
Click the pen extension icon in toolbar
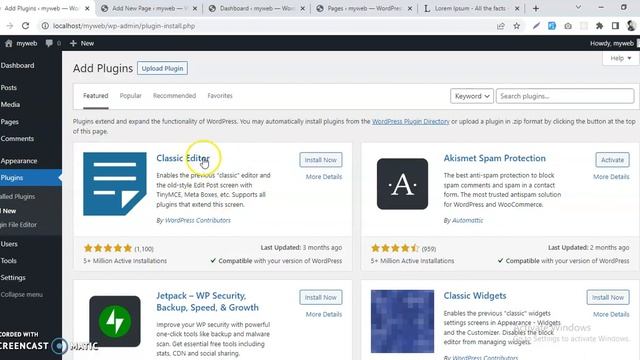(x=536, y=26)
